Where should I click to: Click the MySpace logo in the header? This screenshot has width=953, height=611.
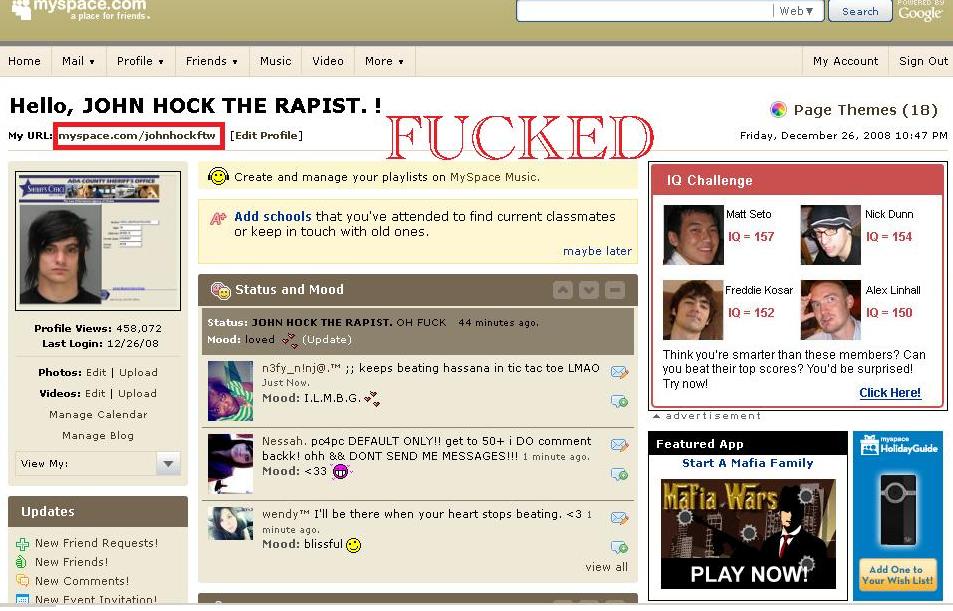[81, 9]
